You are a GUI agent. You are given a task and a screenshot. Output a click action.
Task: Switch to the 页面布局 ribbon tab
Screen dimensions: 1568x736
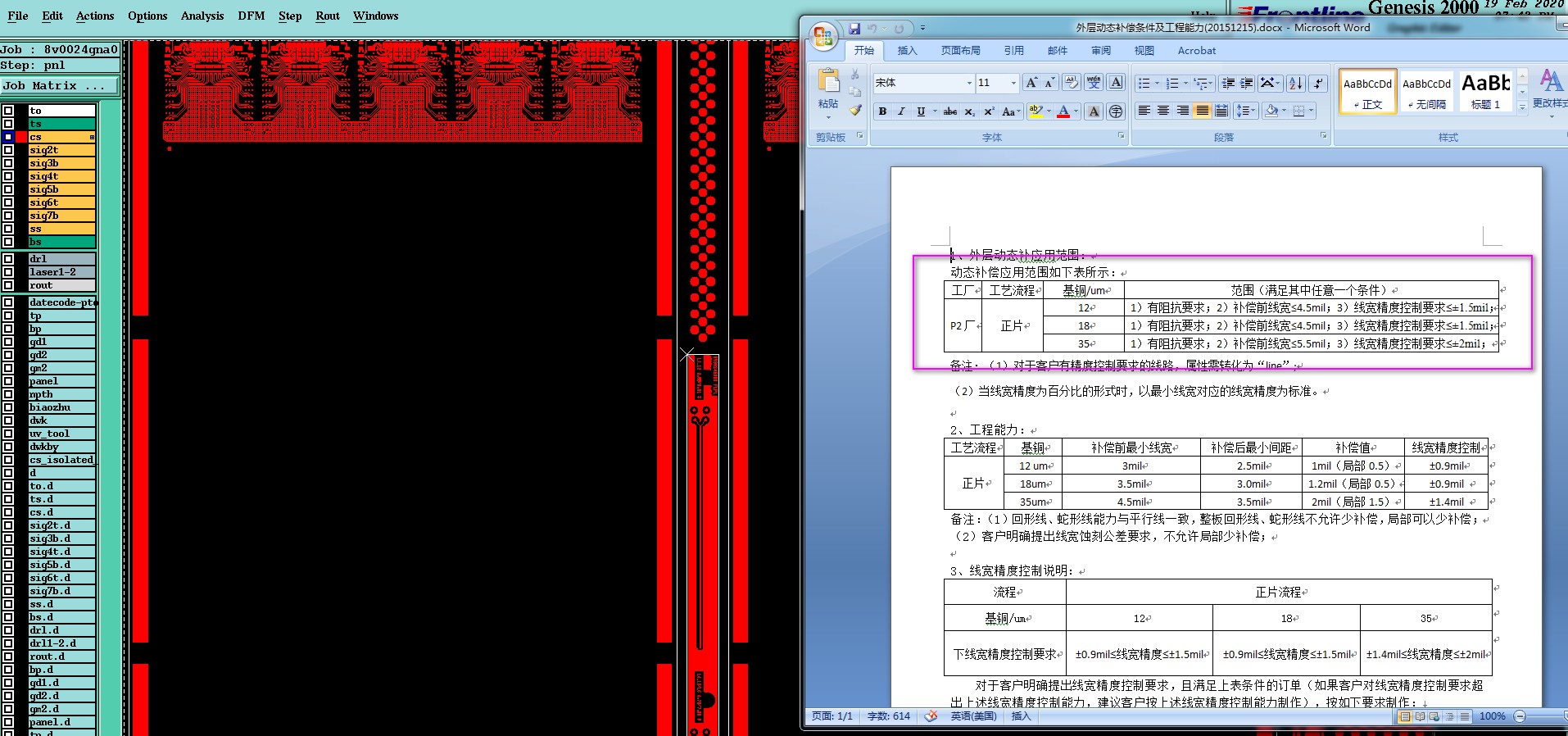tap(961, 51)
